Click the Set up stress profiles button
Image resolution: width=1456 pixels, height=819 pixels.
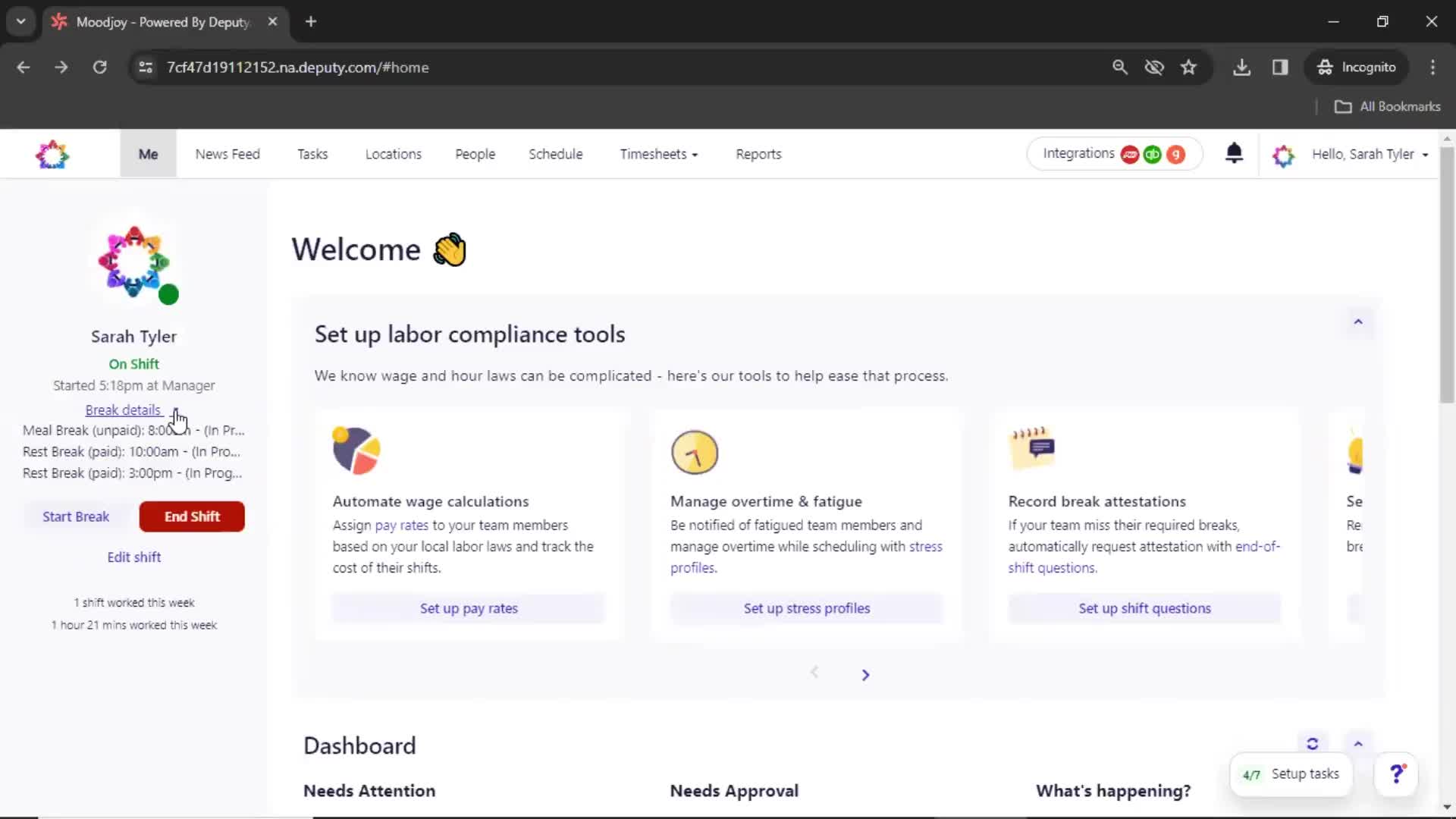pyautogui.click(x=808, y=608)
